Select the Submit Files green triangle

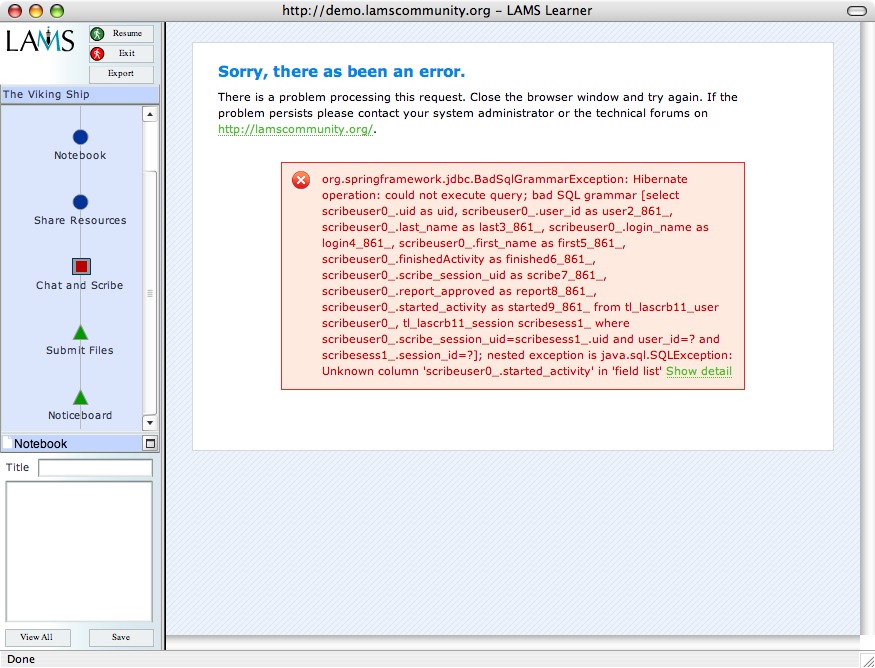click(80, 332)
